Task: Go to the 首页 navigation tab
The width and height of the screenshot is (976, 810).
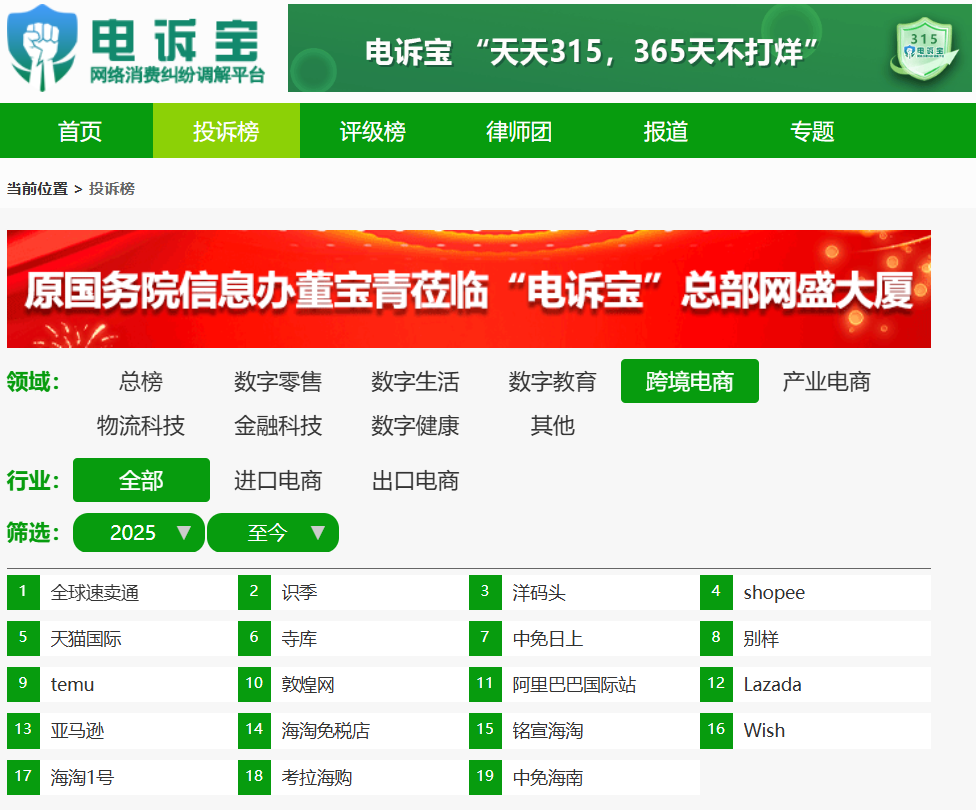Action: click(77, 131)
